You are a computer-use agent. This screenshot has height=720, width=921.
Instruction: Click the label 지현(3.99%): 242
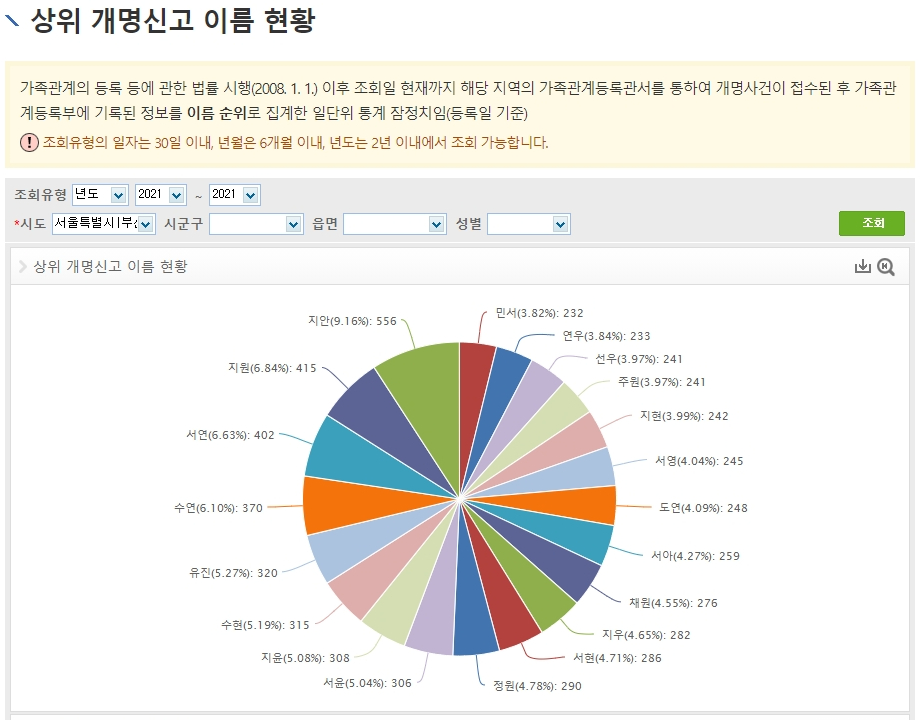[x=684, y=416]
